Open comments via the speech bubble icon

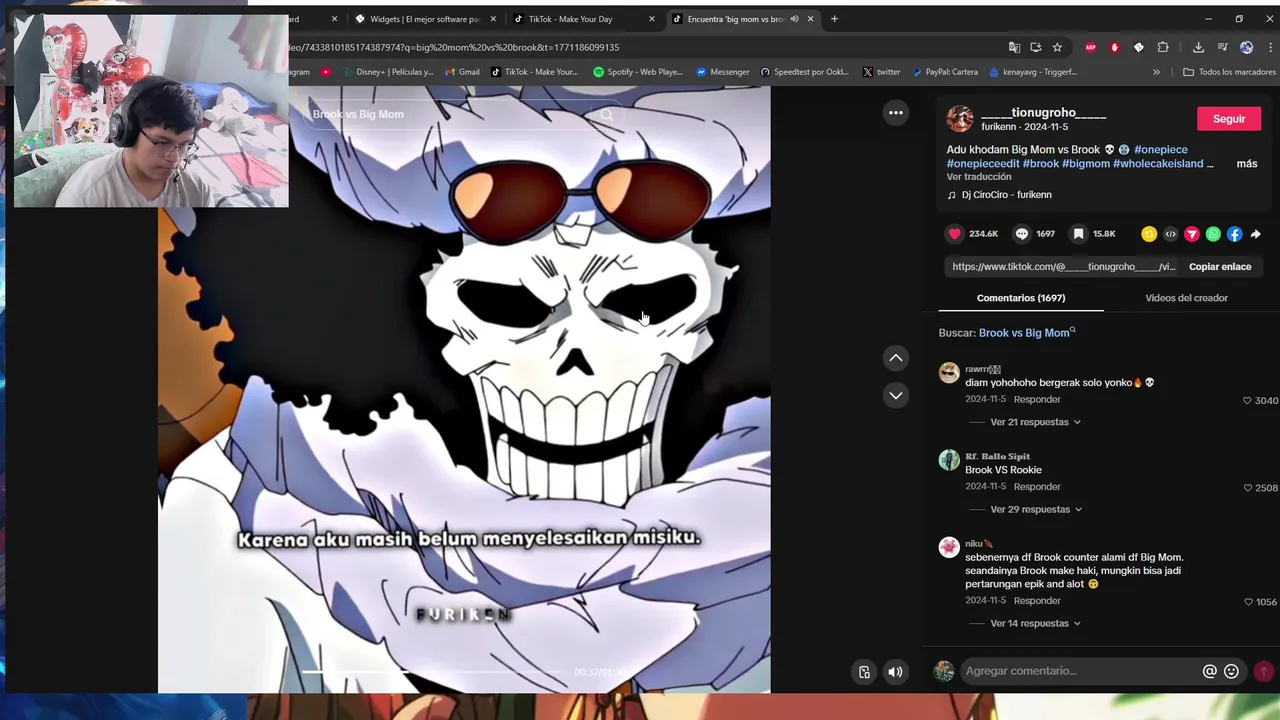point(1022,234)
